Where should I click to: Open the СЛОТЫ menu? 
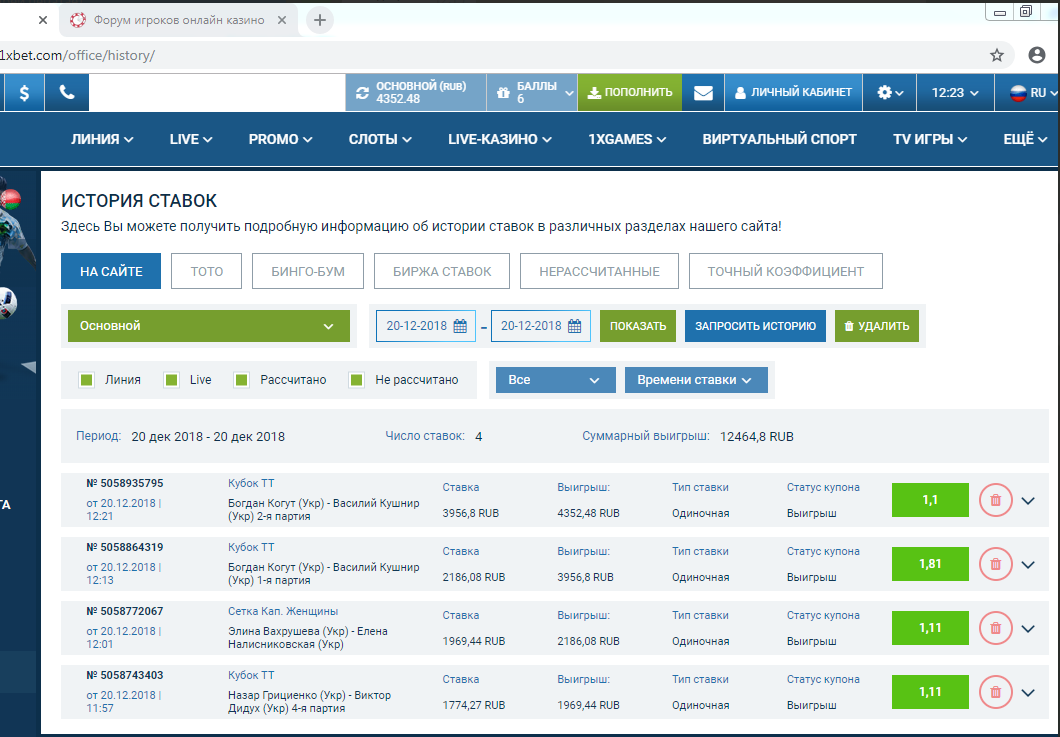pos(380,139)
